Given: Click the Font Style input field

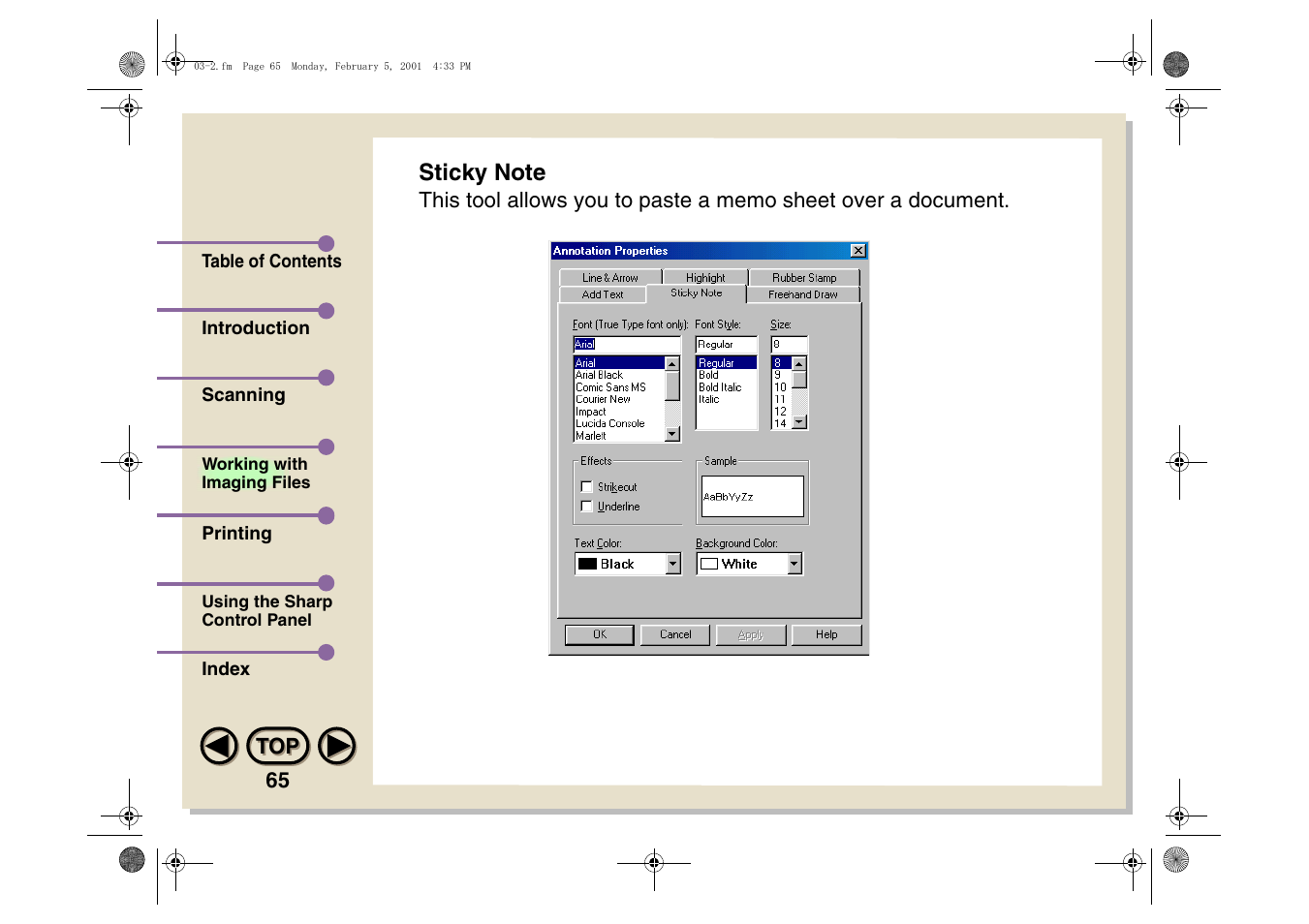Looking at the screenshot, I should pyautogui.click(x=726, y=344).
